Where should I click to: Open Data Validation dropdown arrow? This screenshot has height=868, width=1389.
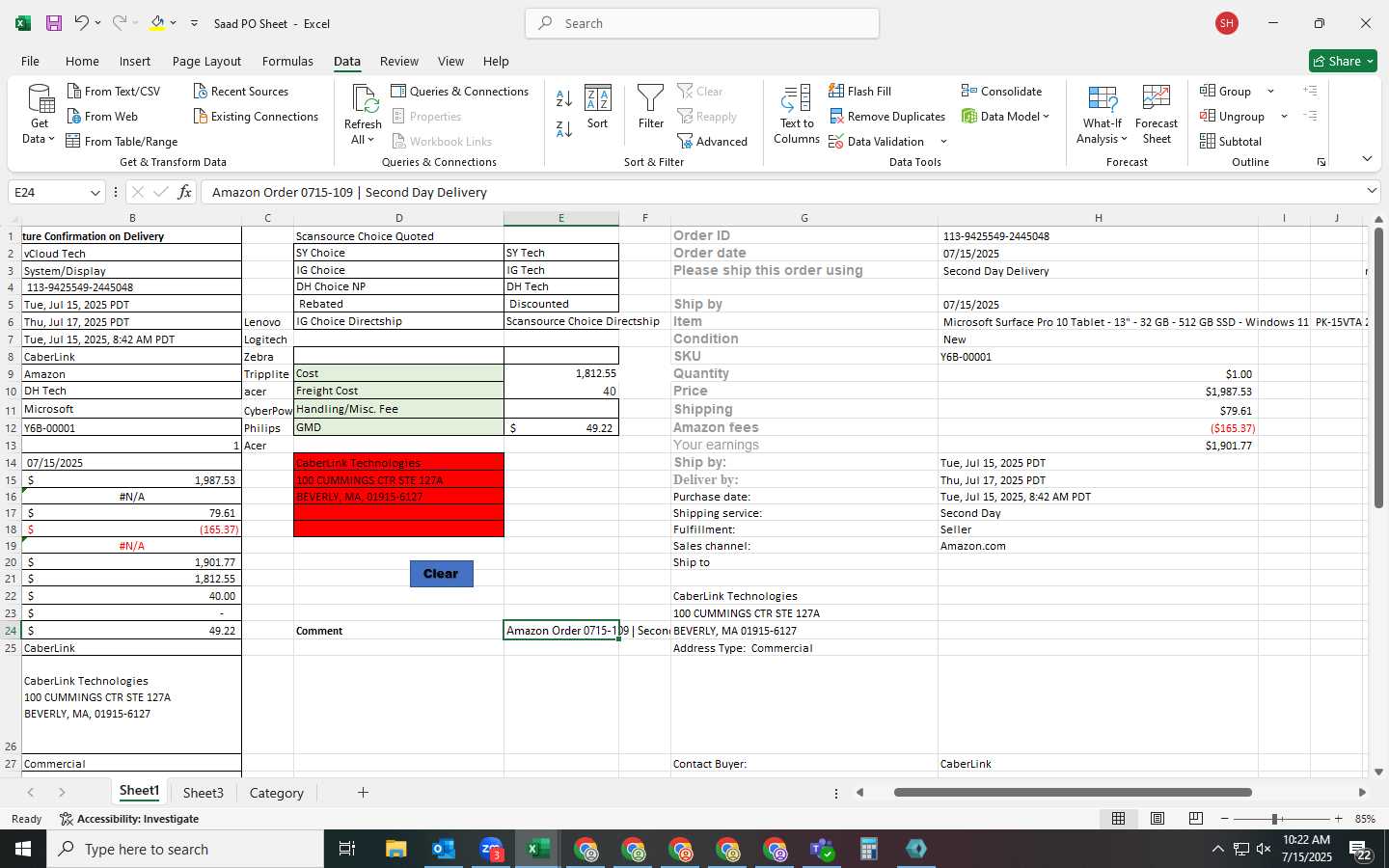943,142
